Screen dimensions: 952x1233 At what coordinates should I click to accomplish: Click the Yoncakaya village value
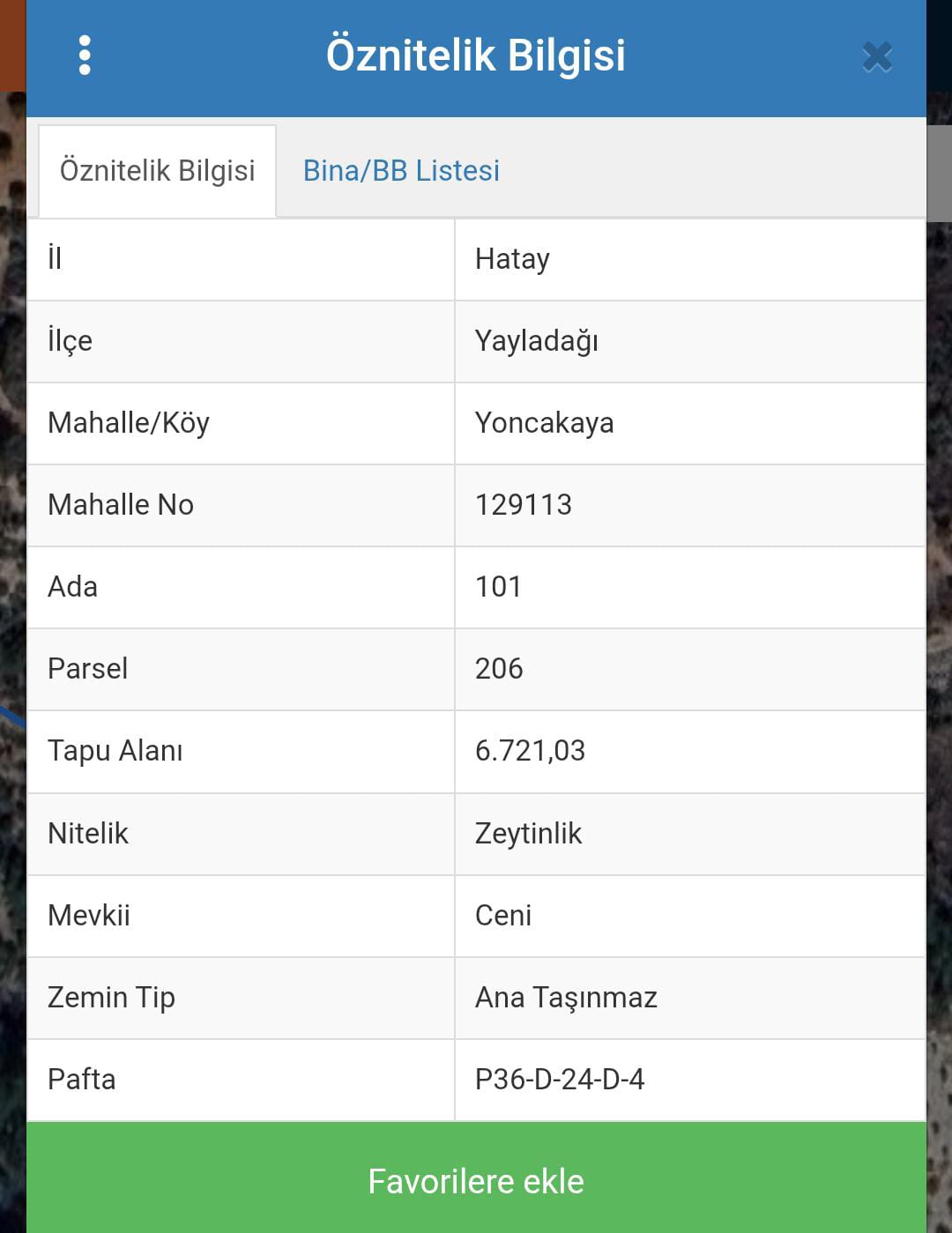544,423
